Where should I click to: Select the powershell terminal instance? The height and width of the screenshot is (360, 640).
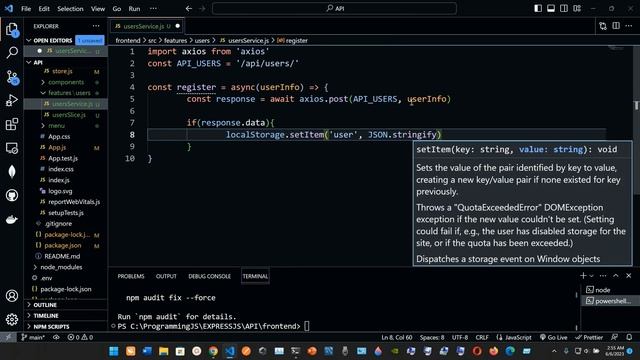click(x=610, y=301)
